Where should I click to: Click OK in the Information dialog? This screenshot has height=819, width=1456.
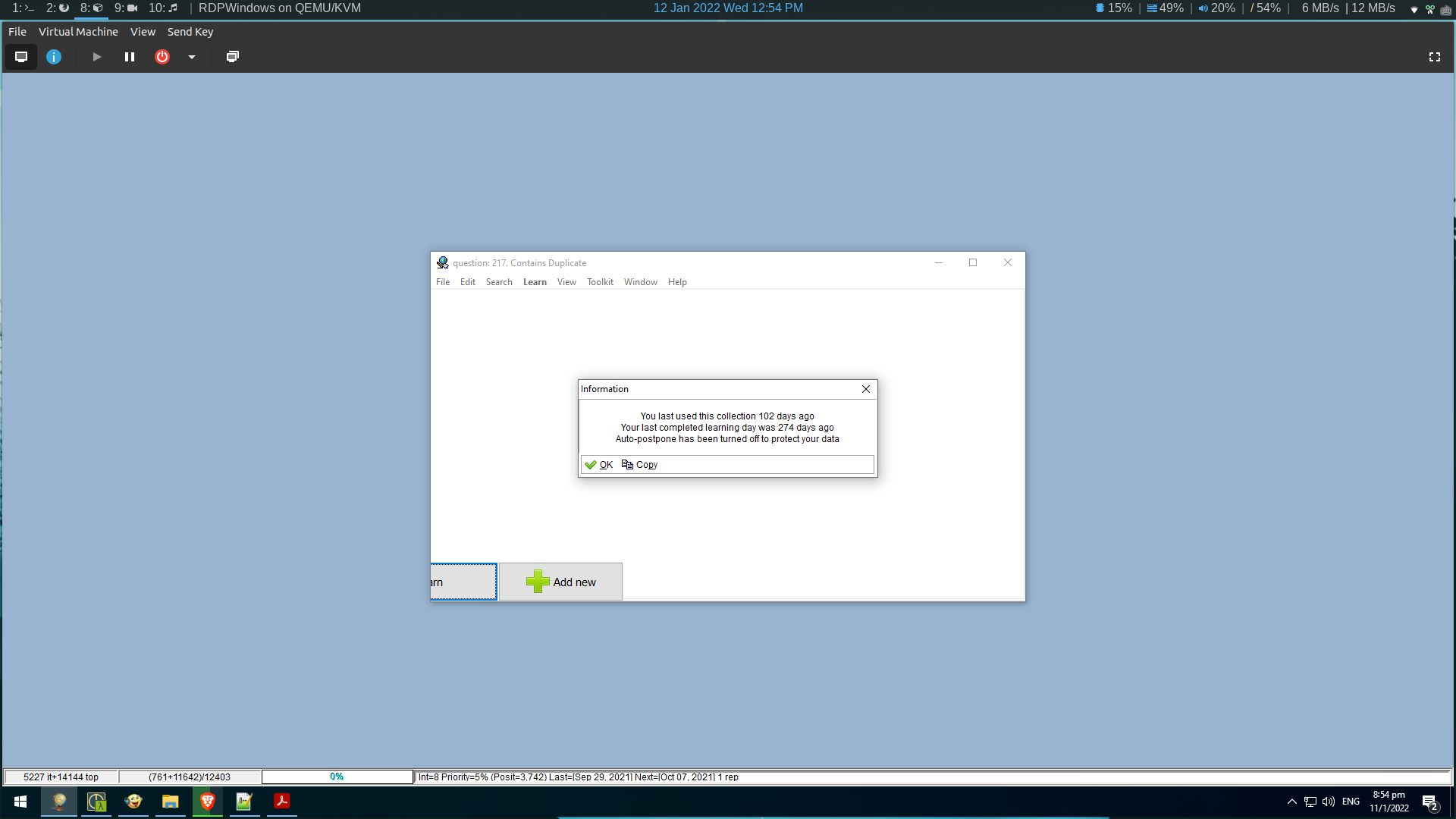pyautogui.click(x=600, y=464)
